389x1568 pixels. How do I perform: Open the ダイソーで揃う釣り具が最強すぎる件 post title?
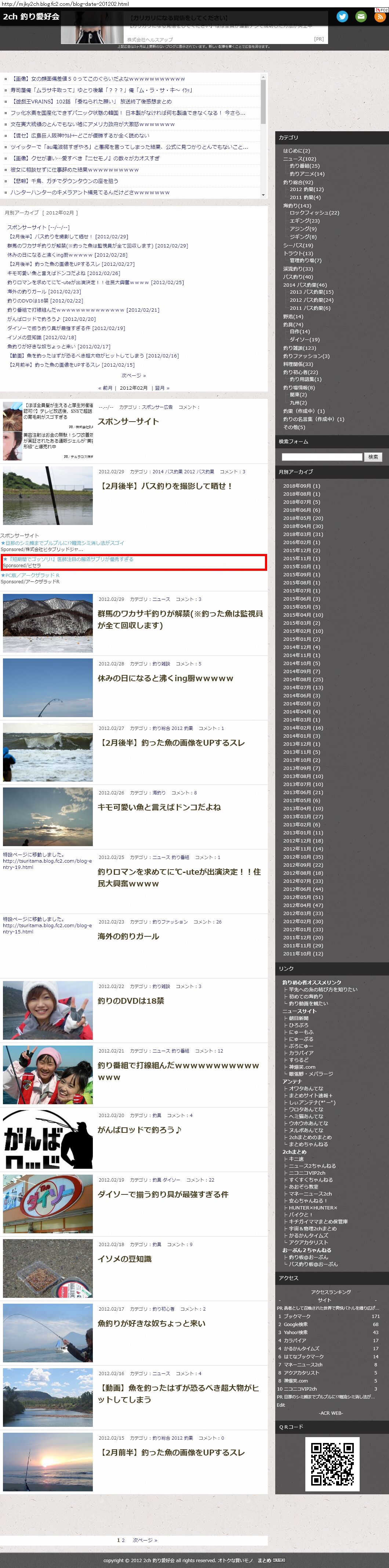[163, 1194]
